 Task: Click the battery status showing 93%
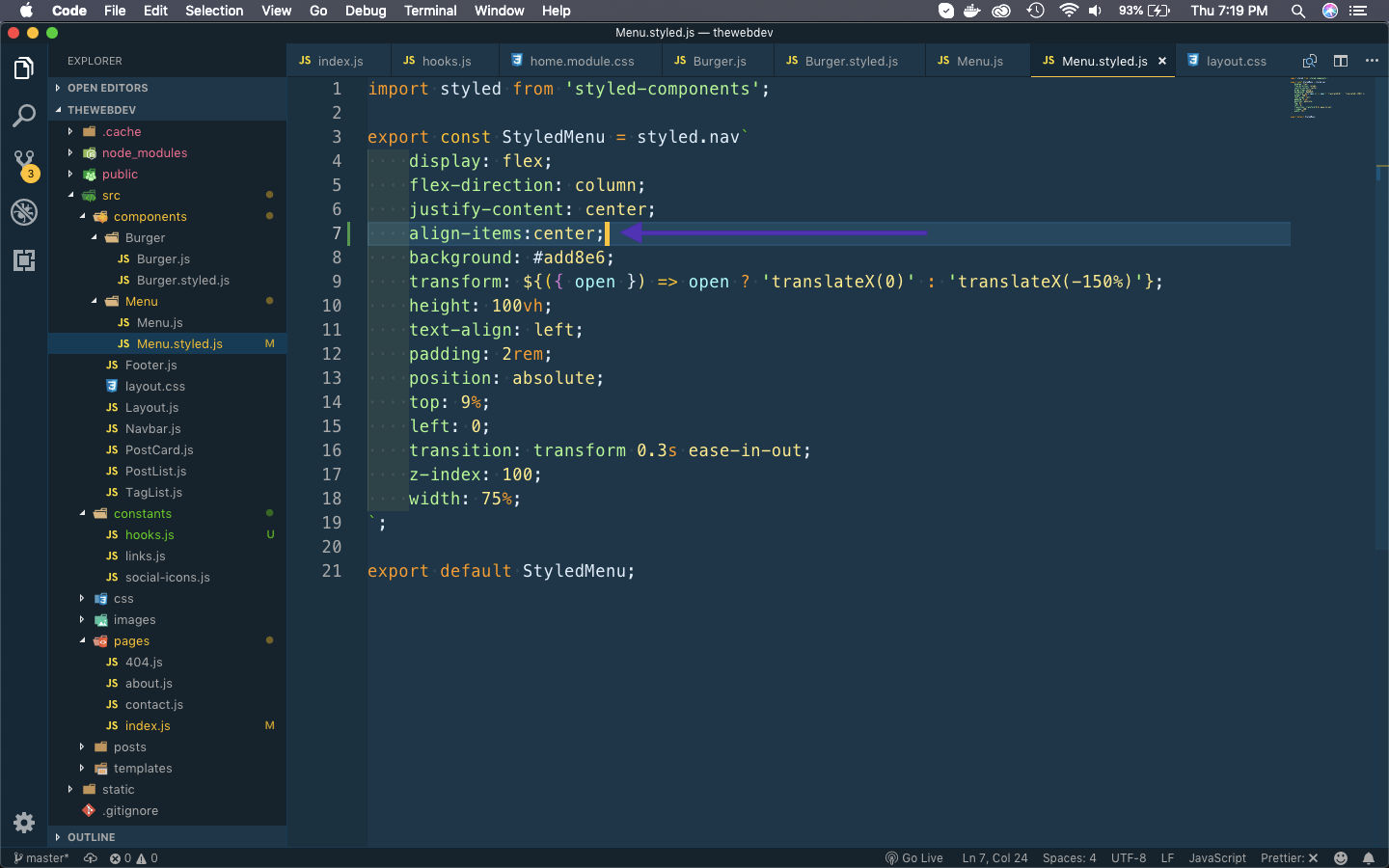1145,11
